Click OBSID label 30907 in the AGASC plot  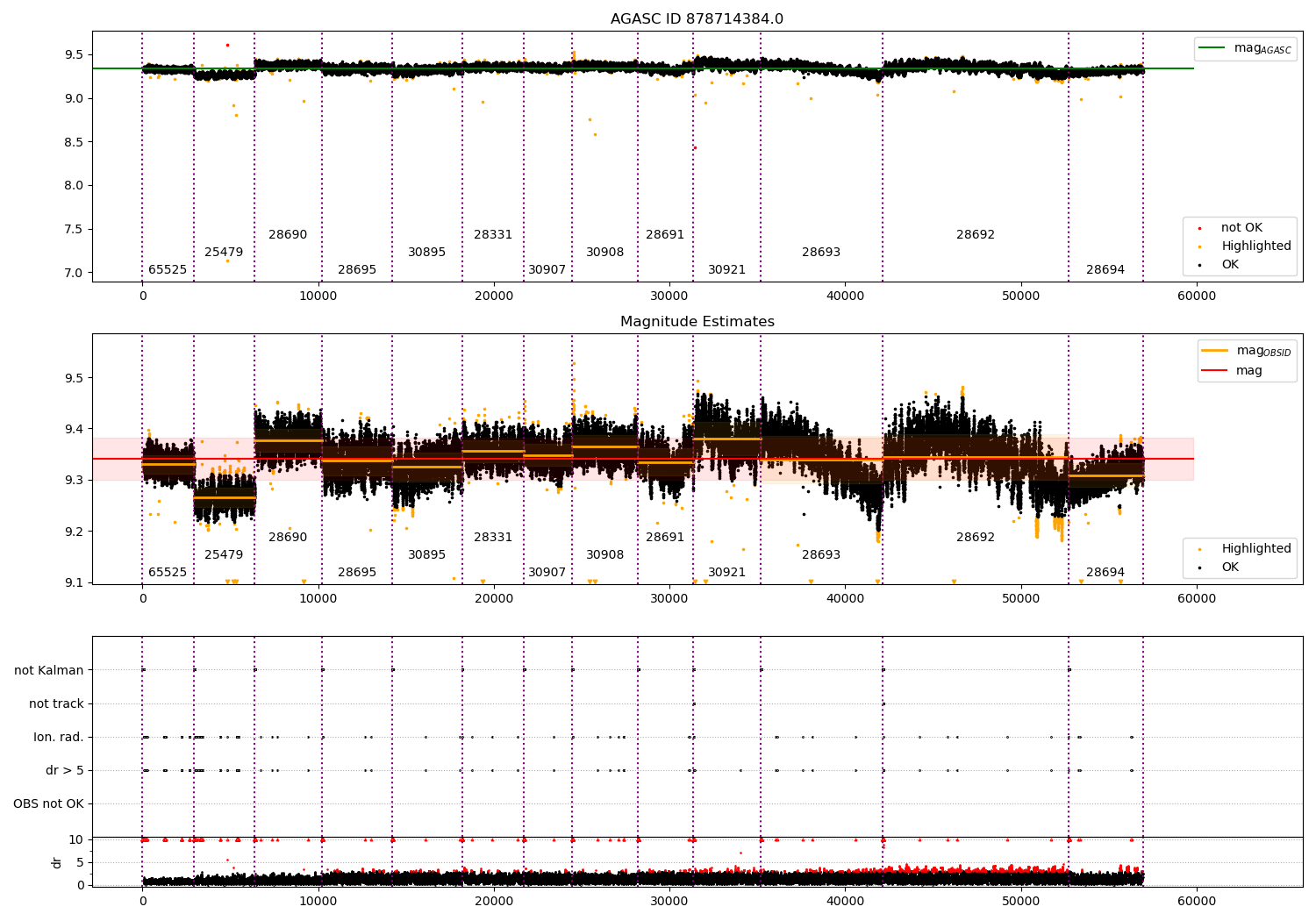pyautogui.click(x=547, y=270)
